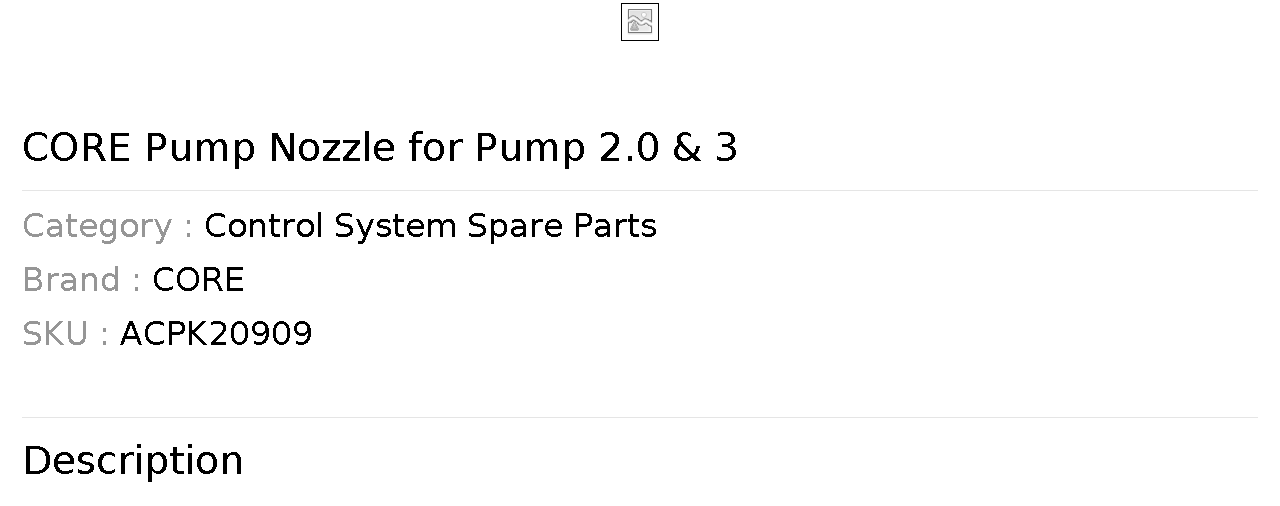
Task: Click the word "for" in the title
Action: [435, 148]
